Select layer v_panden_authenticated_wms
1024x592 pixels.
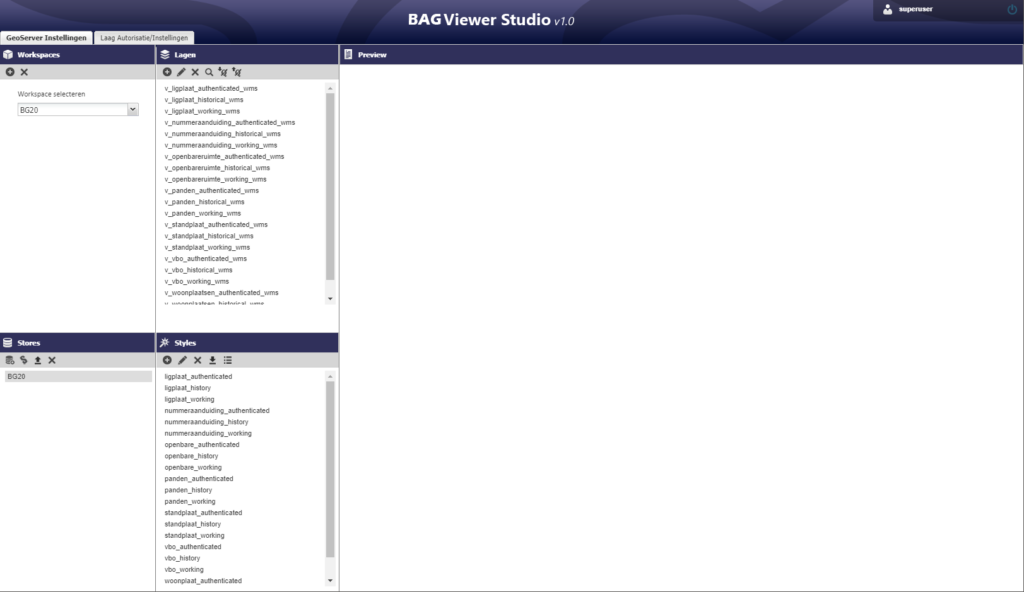[212, 191]
